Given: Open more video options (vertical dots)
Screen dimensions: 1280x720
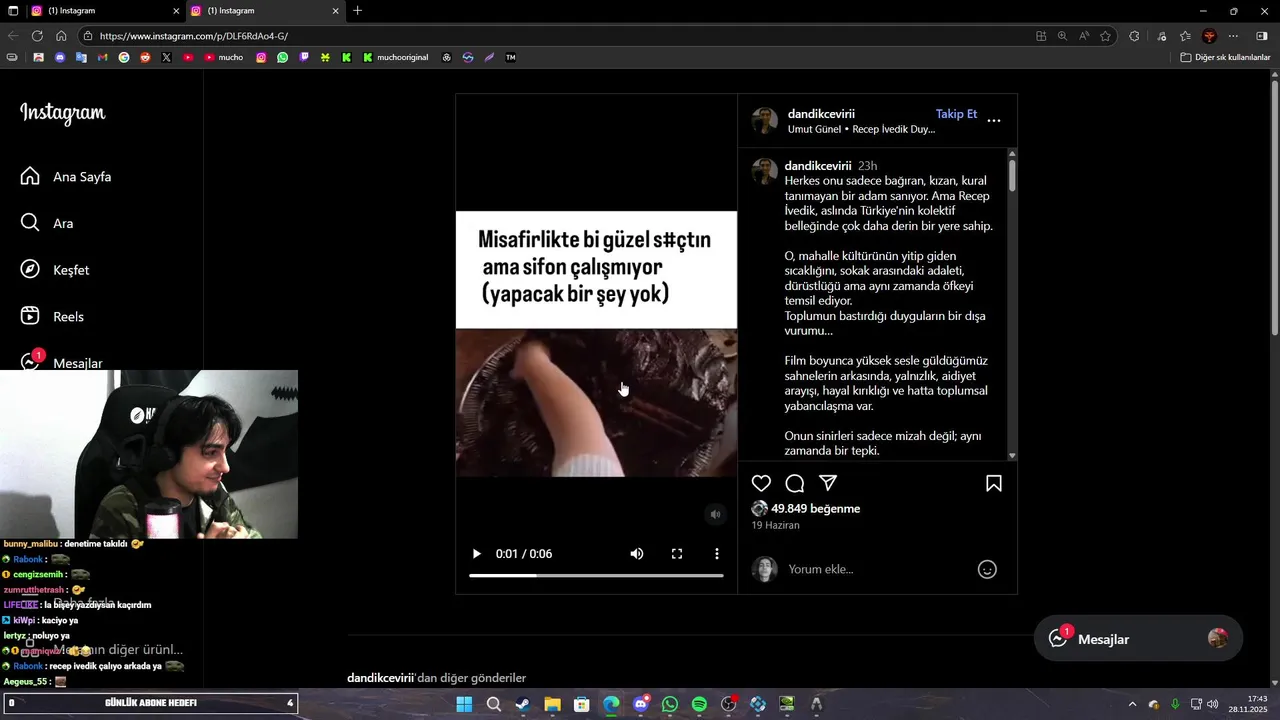Looking at the screenshot, I should [716, 554].
